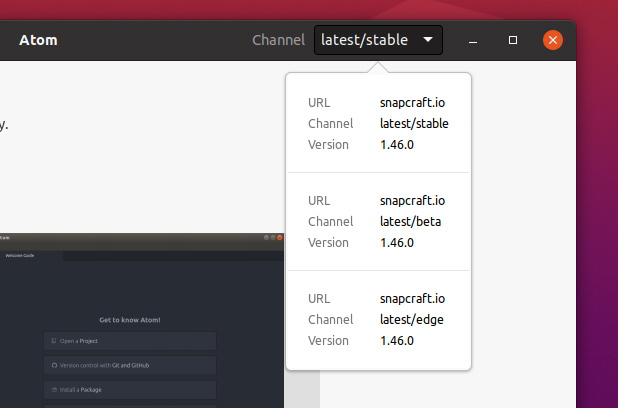Click snapcraft.io URL in the latest/stable entry
The image size is (618, 408).
click(412, 103)
